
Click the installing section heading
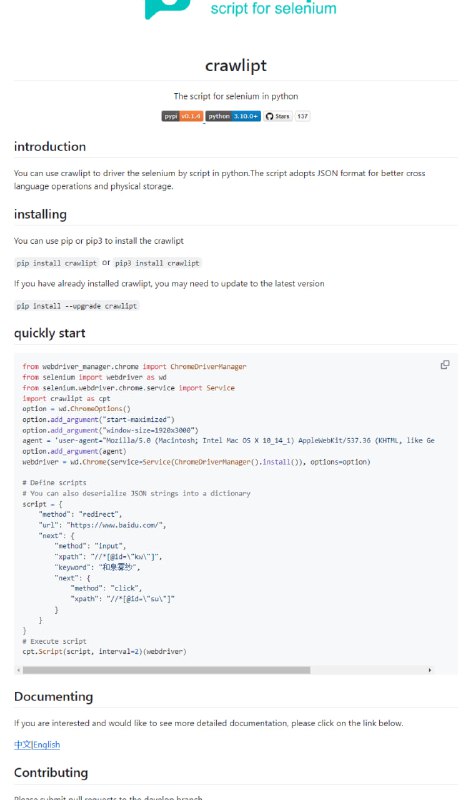40,214
